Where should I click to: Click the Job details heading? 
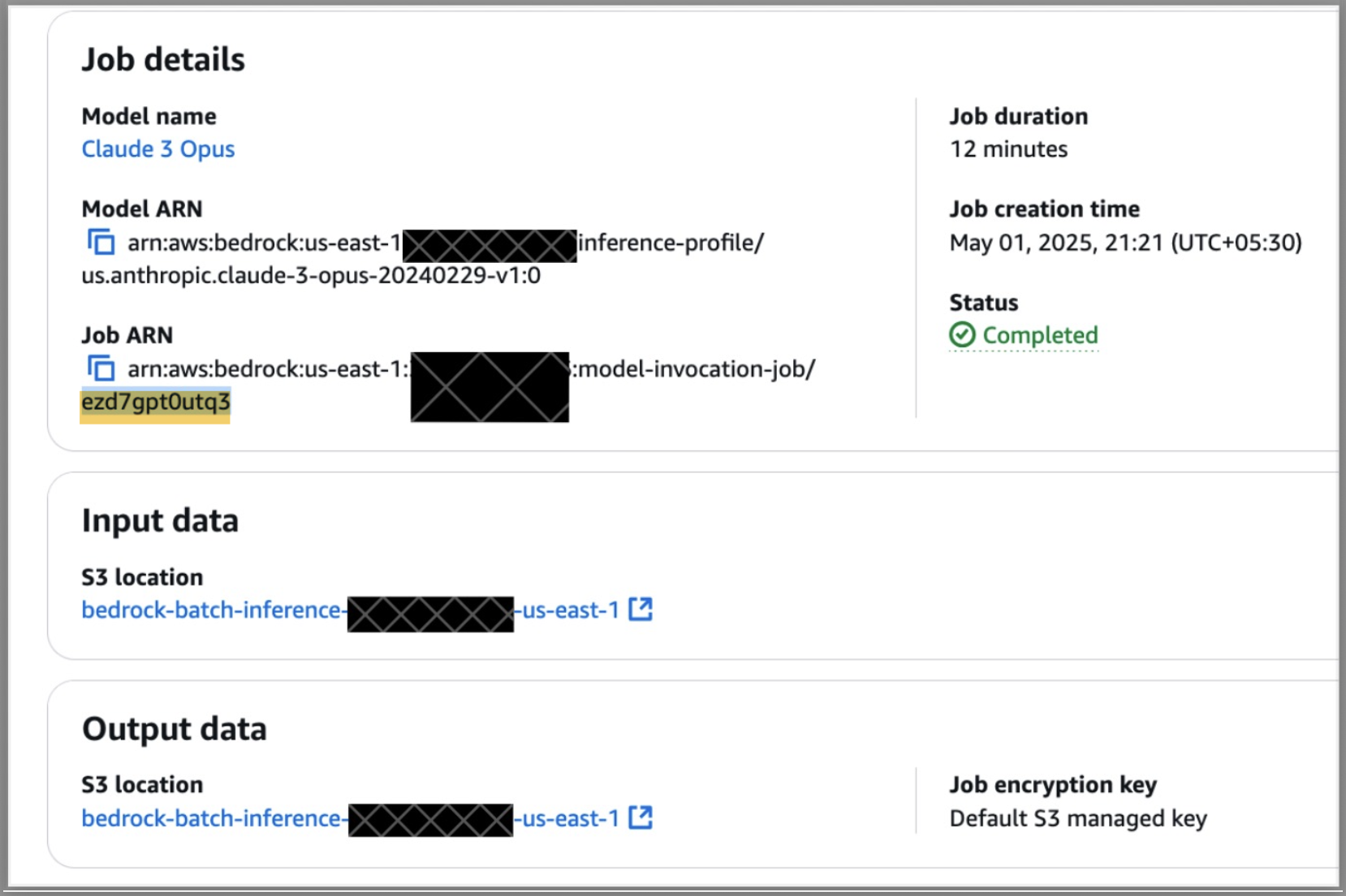click(x=163, y=60)
